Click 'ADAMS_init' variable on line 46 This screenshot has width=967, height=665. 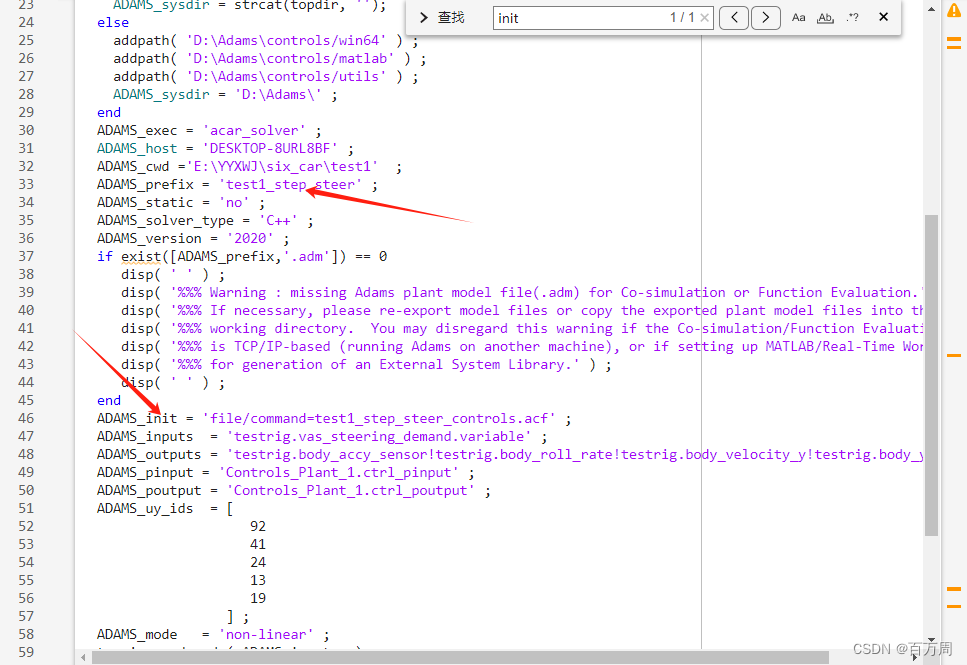click(137, 418)
